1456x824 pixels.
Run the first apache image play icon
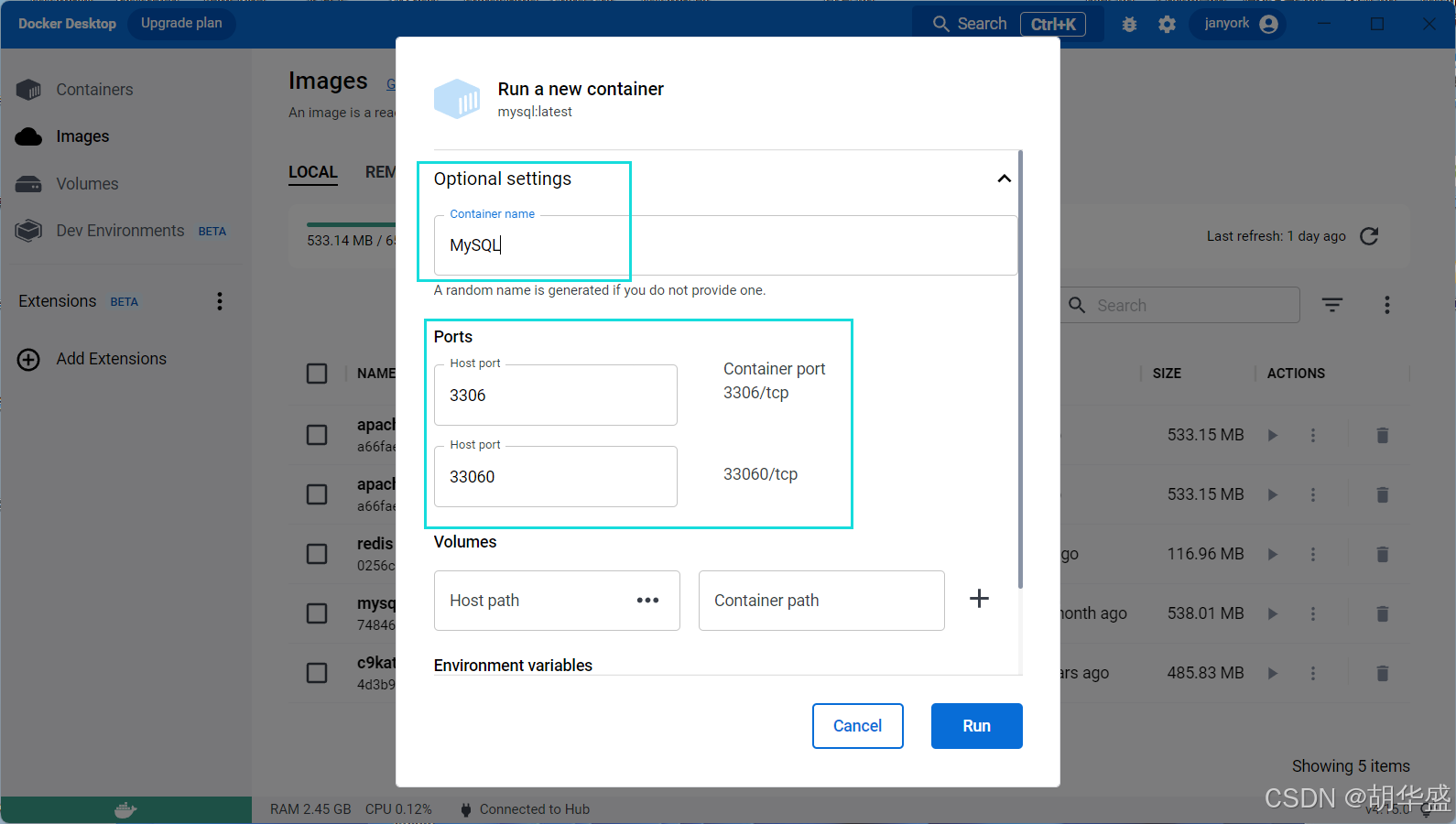click(1272, 435)
